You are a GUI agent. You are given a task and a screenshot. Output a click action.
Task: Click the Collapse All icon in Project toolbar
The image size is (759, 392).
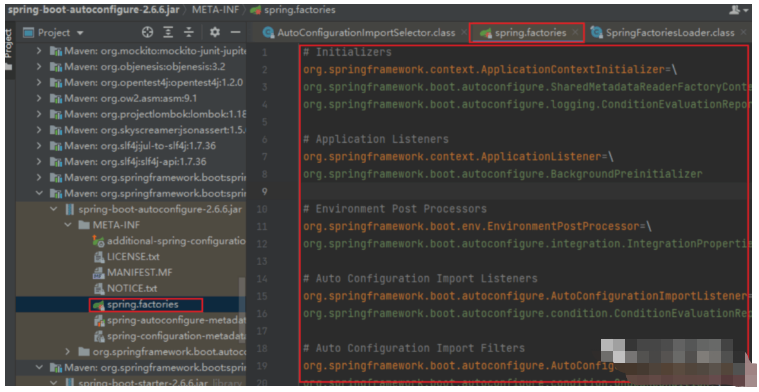click(x=189, y=32)
